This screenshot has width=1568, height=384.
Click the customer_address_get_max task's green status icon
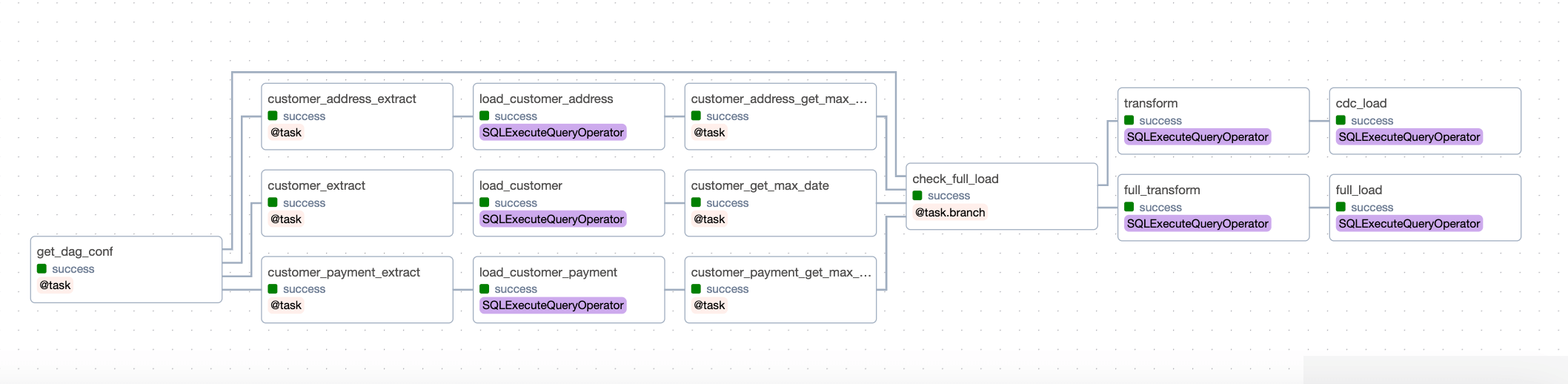click(x=697, y=116)
